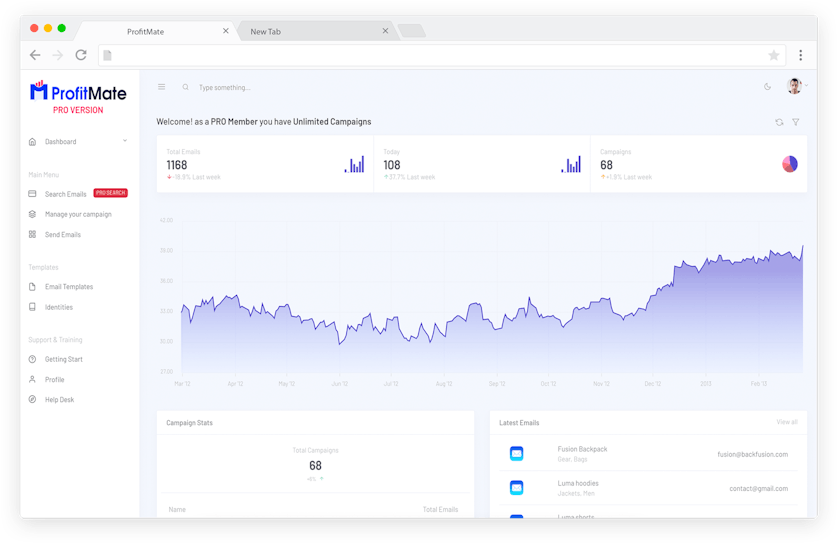Click the Help Desk compass icon
The image size is (837, 543).
point(33,400)
